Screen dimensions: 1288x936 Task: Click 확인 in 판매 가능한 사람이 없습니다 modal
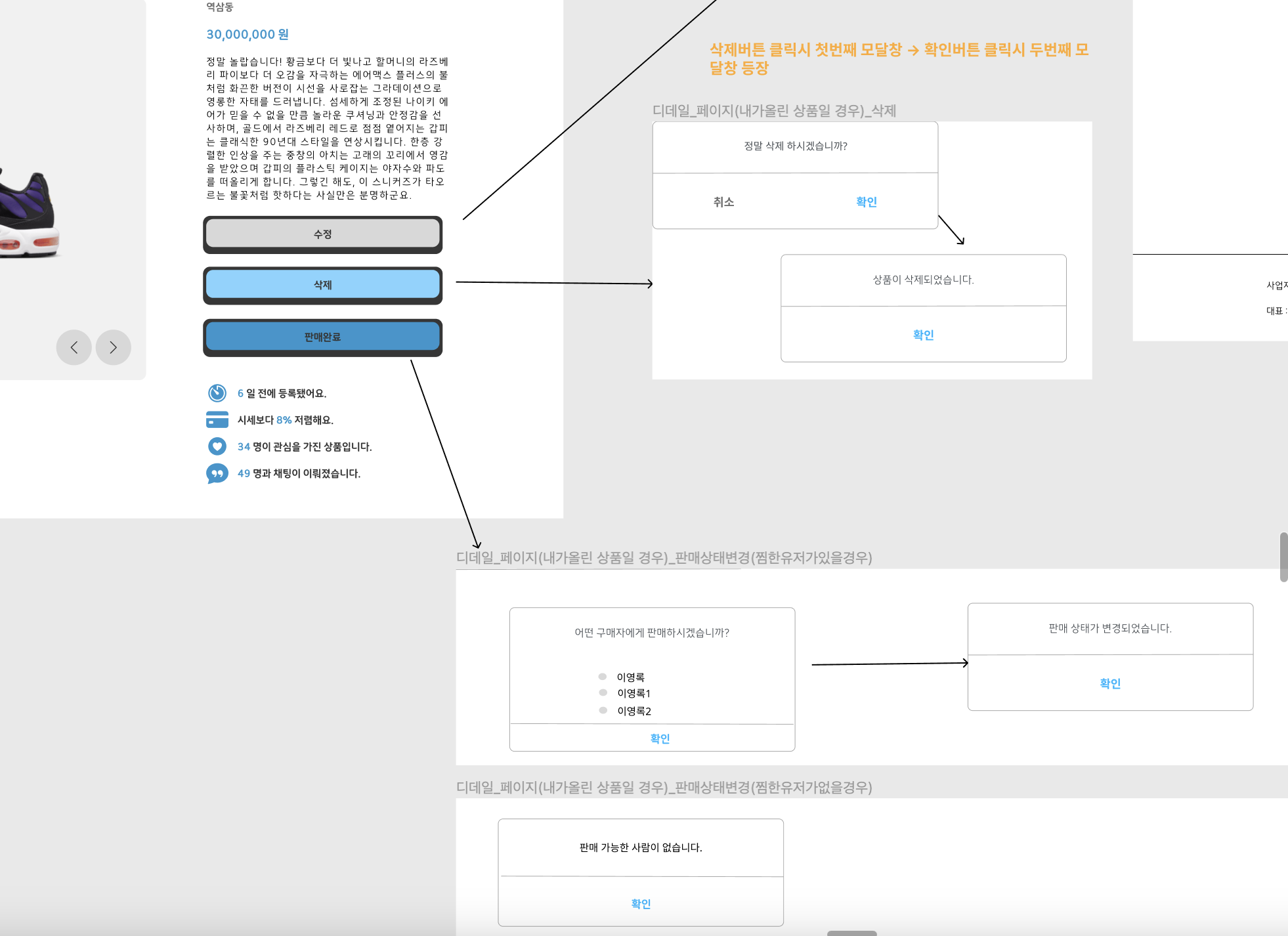coord(641,904)
